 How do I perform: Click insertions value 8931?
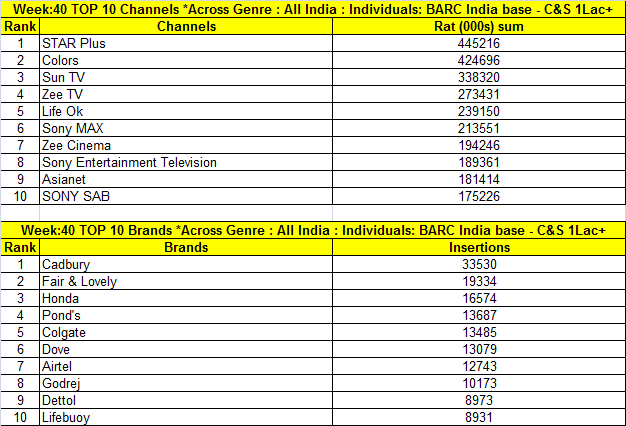pos(479,417)
